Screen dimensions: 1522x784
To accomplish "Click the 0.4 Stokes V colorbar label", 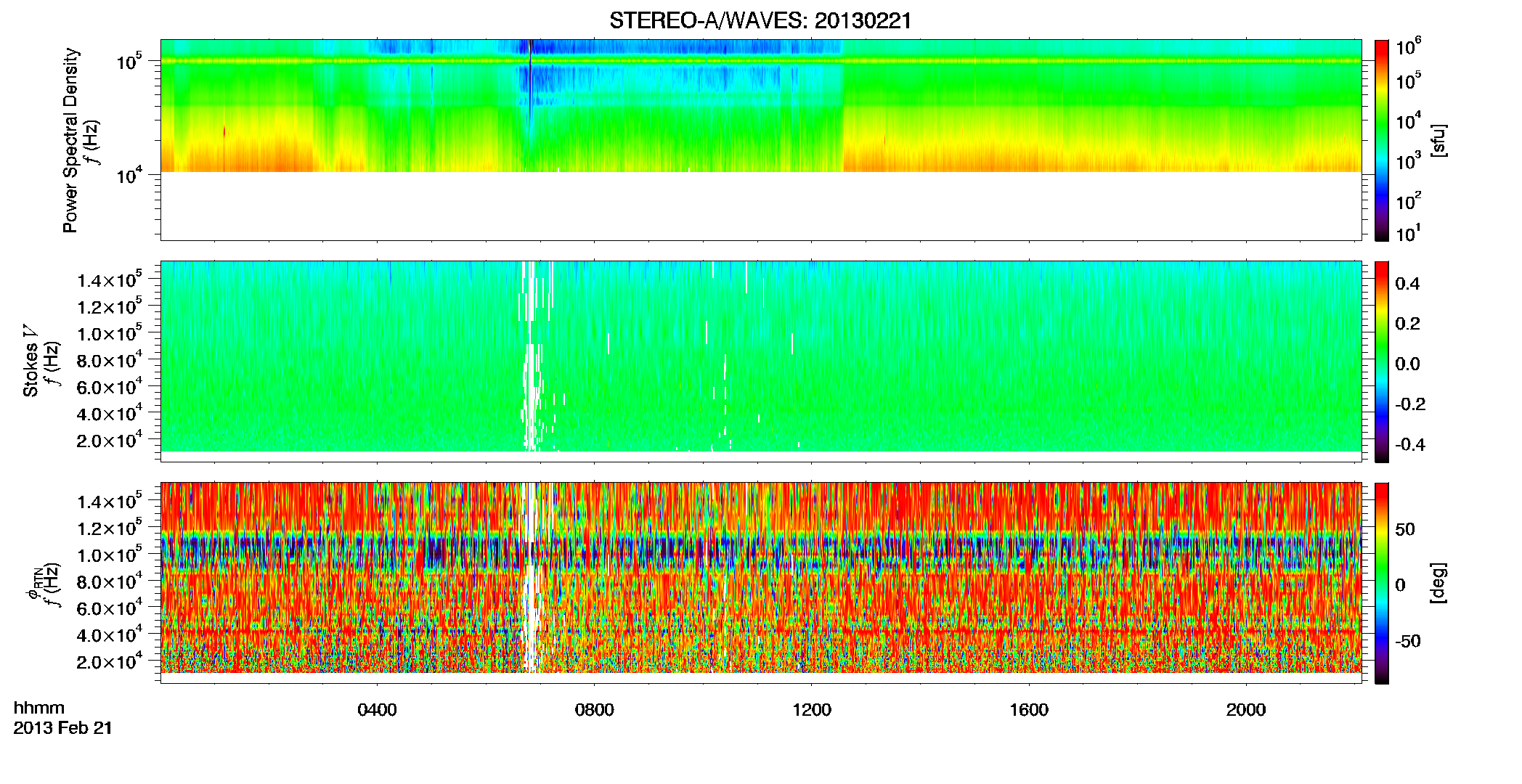I will 1407,284.
